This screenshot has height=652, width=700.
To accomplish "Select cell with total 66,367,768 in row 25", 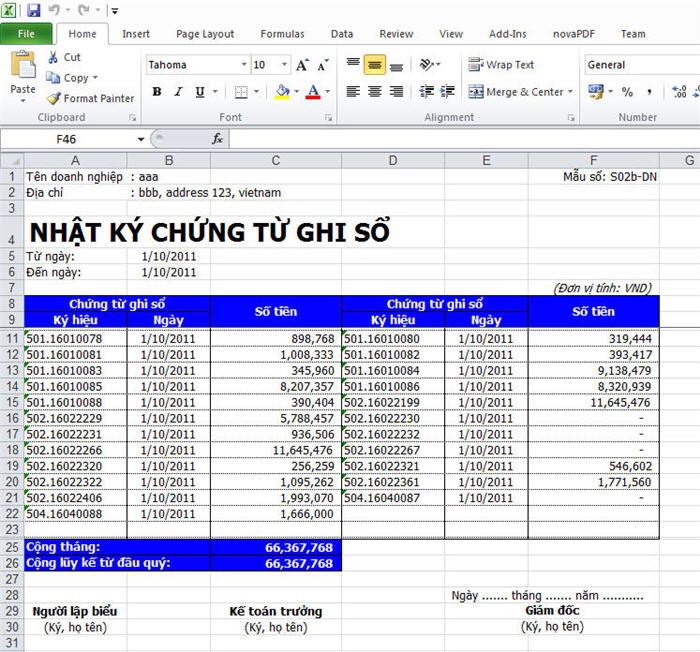I will [275, 547].
